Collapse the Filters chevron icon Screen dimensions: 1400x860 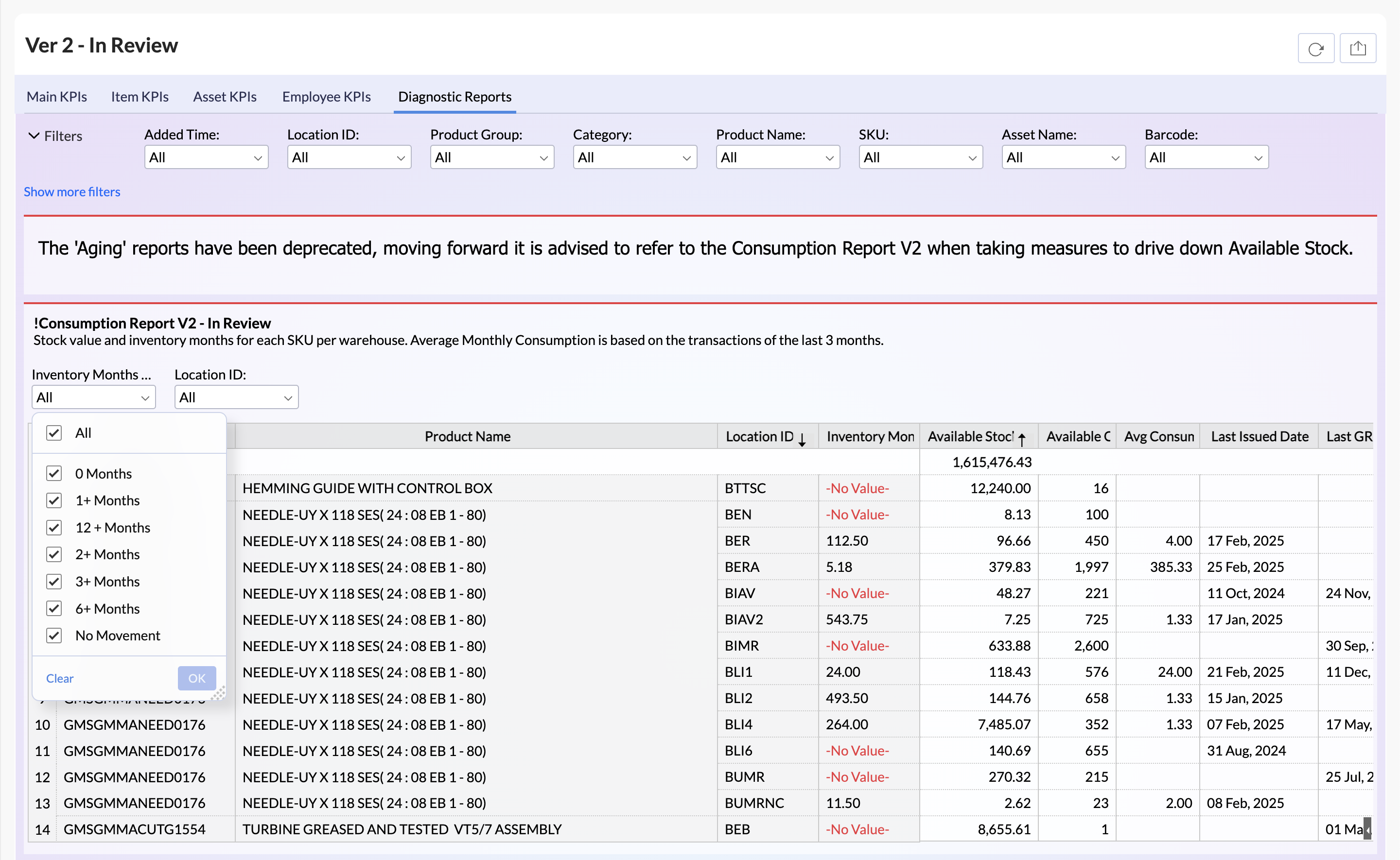click(x=34, y=136)
